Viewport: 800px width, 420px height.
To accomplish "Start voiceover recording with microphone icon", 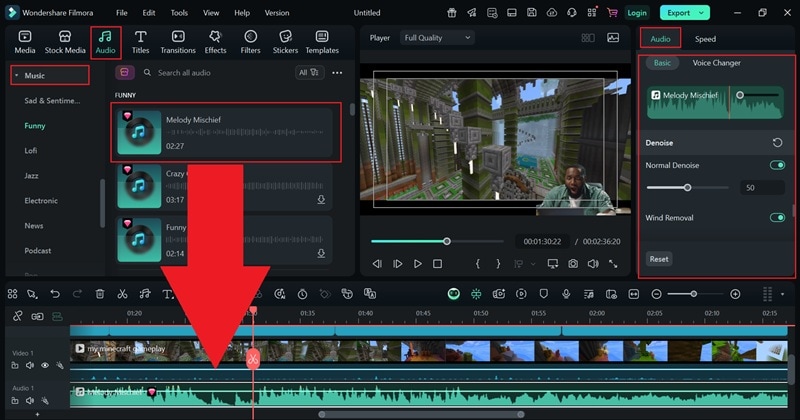I will point(566,294).
